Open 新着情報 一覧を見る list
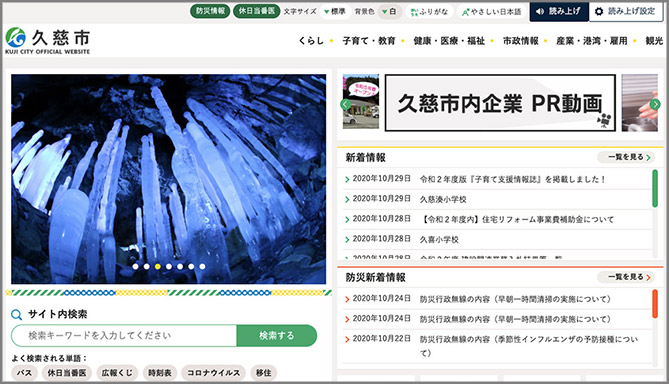 [x=626, y=157]
